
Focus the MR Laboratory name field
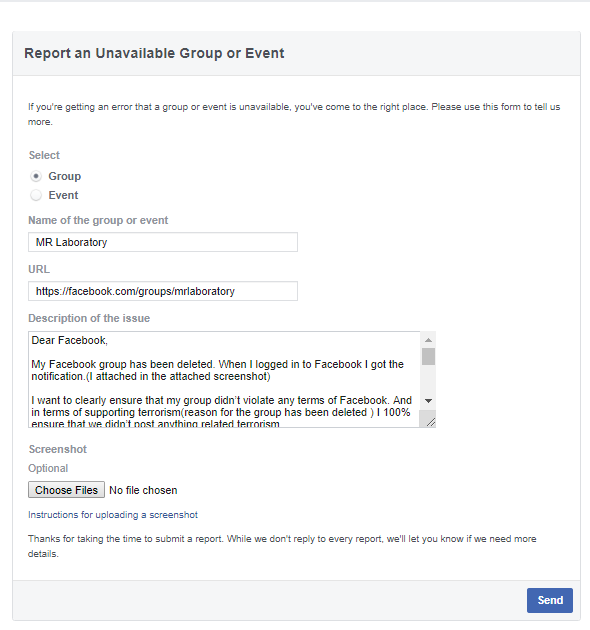point(163,242)
